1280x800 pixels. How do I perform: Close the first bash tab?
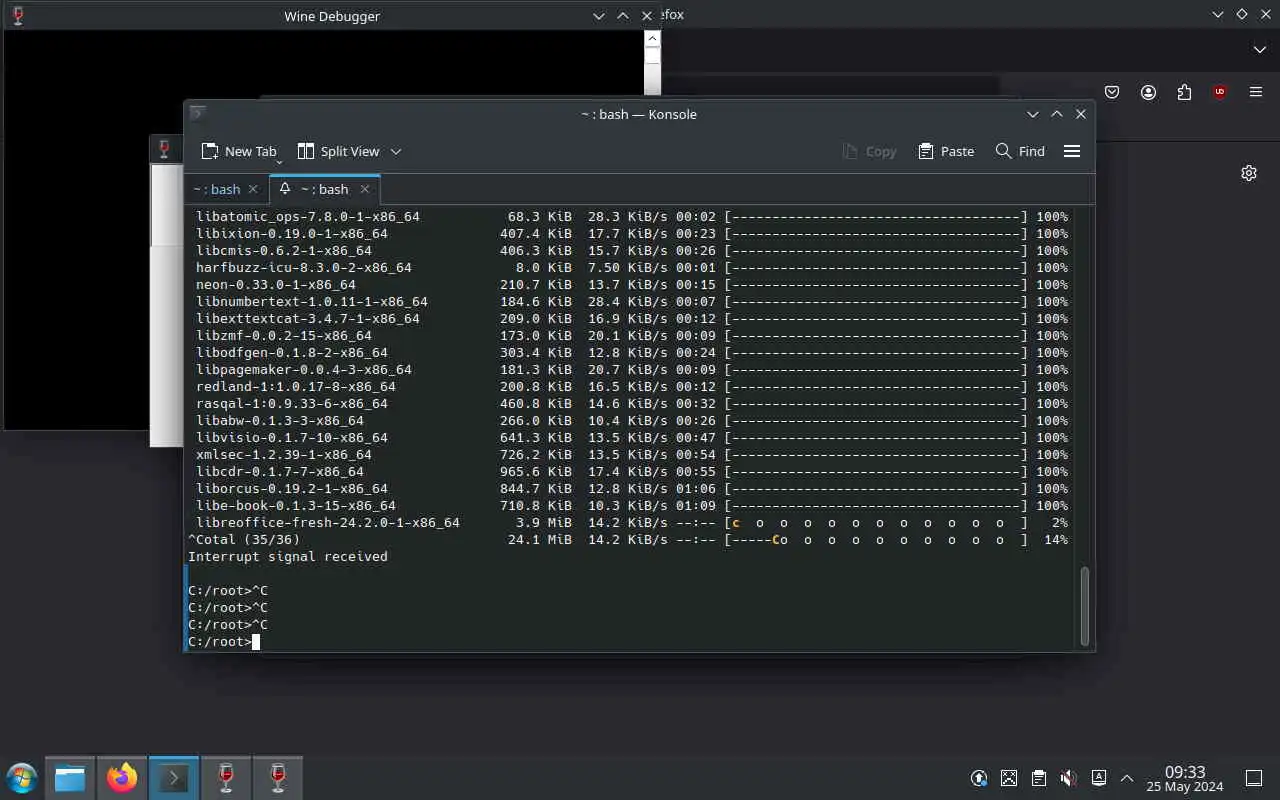click(x=253, y=189)
